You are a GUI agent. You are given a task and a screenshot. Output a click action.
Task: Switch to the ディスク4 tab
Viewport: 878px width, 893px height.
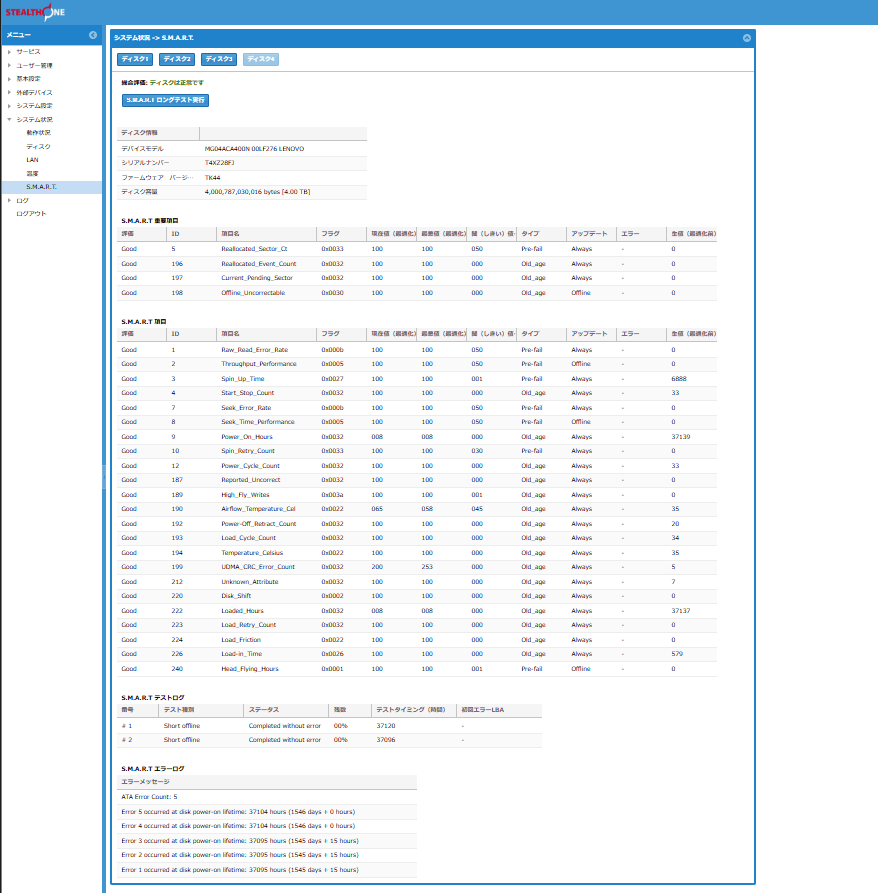tap(261, 59)
